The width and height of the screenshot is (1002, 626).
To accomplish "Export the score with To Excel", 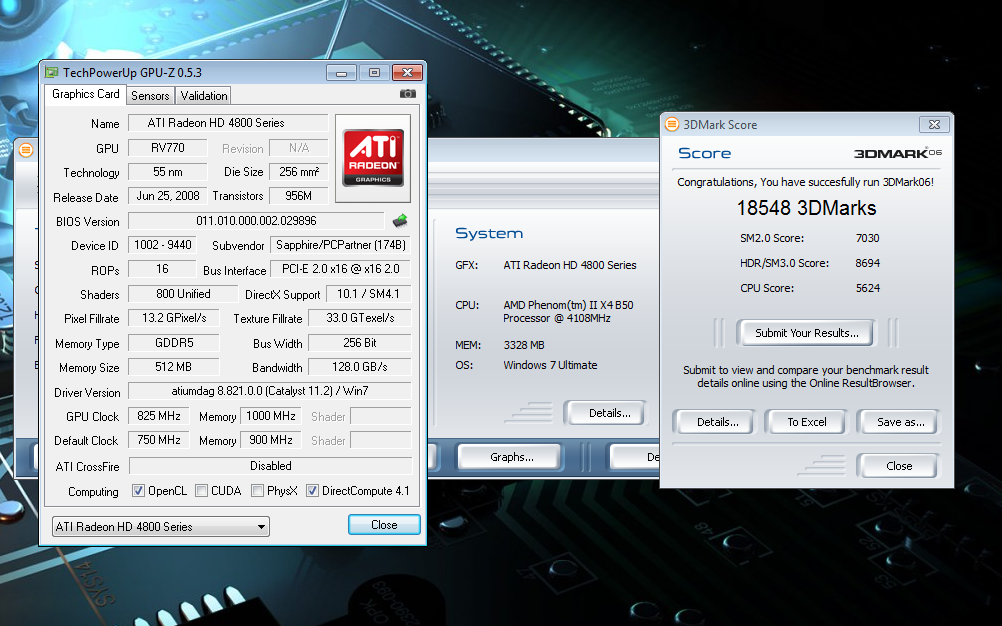I will (806, 422).
